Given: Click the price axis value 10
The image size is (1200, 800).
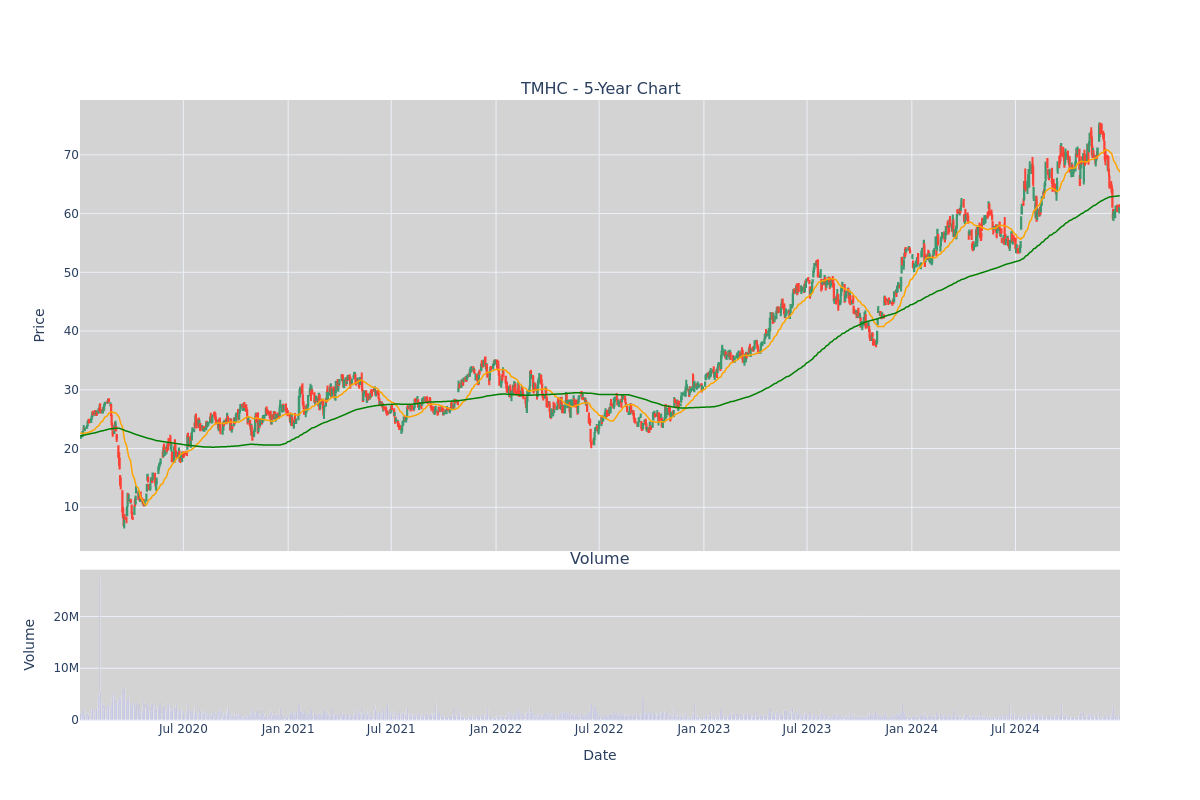Looking at the screenshot, I should coord(71,507).
